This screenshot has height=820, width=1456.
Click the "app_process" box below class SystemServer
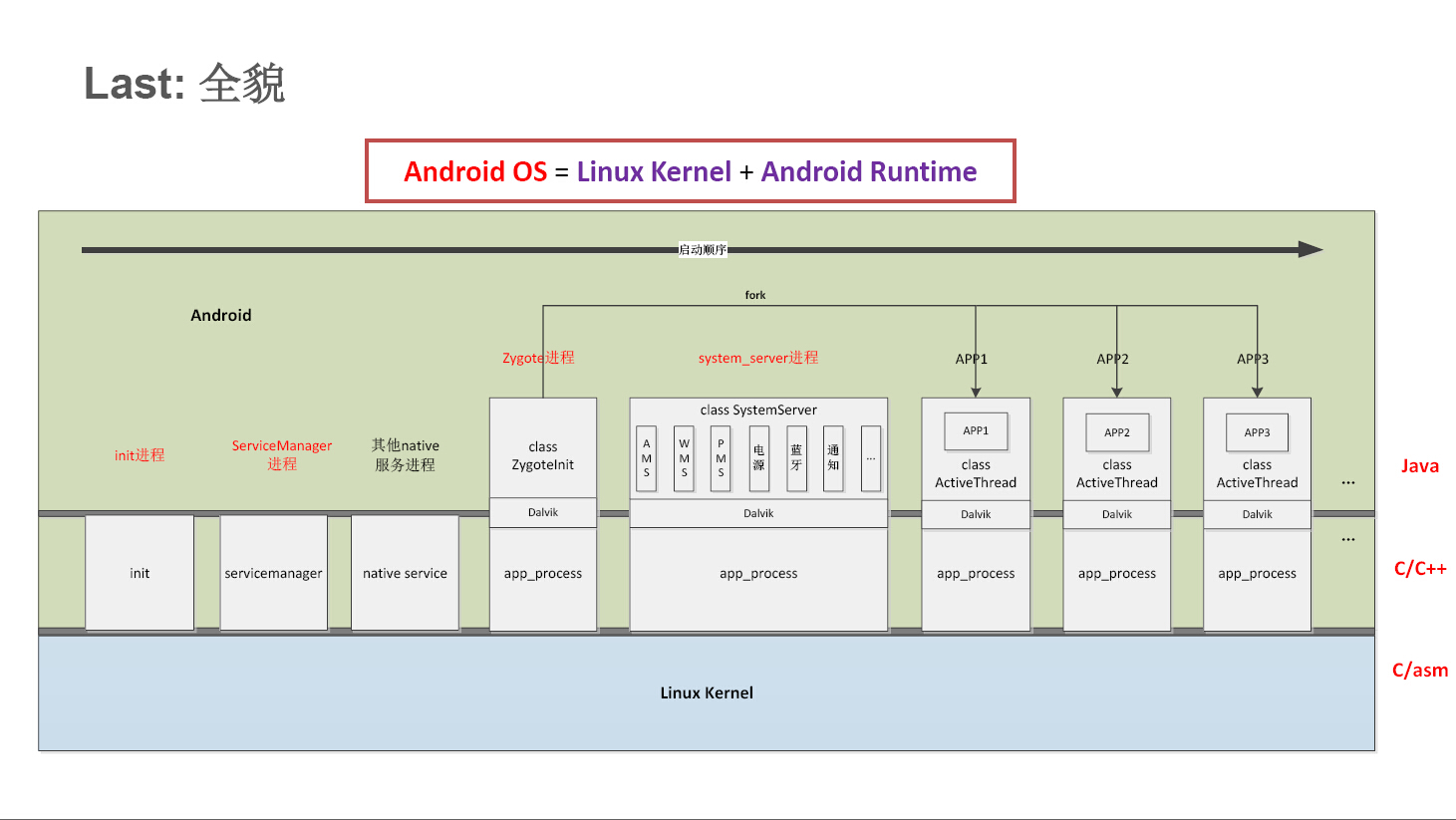pyautogui.click(x=758, y=580)
